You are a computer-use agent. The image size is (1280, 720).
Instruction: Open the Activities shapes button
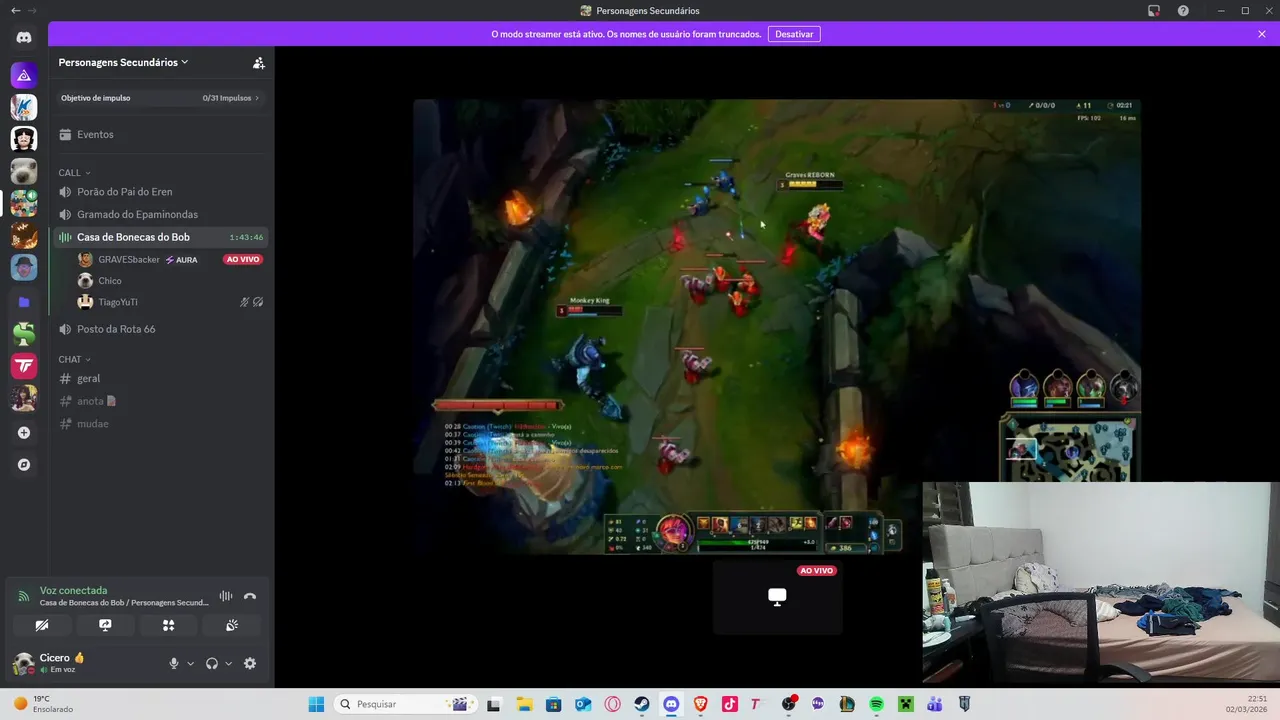(168, 625)
